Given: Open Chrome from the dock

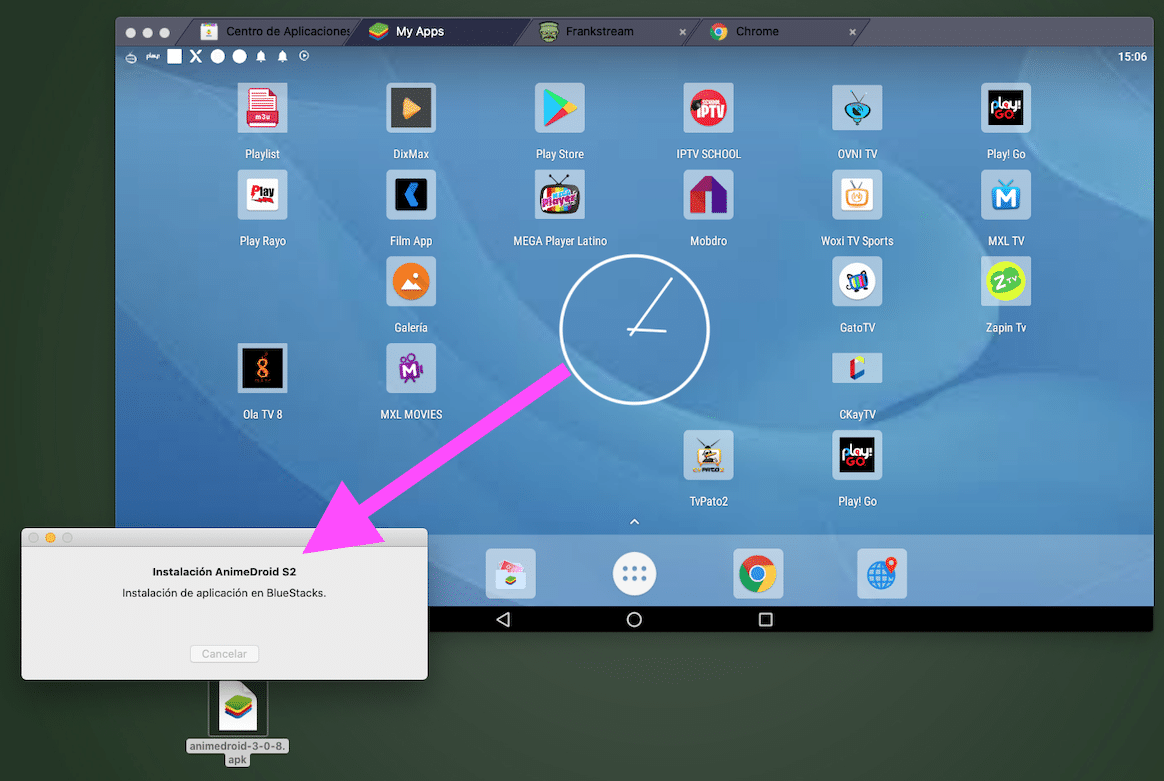Looking at the screenshot, I should (758, 573).
